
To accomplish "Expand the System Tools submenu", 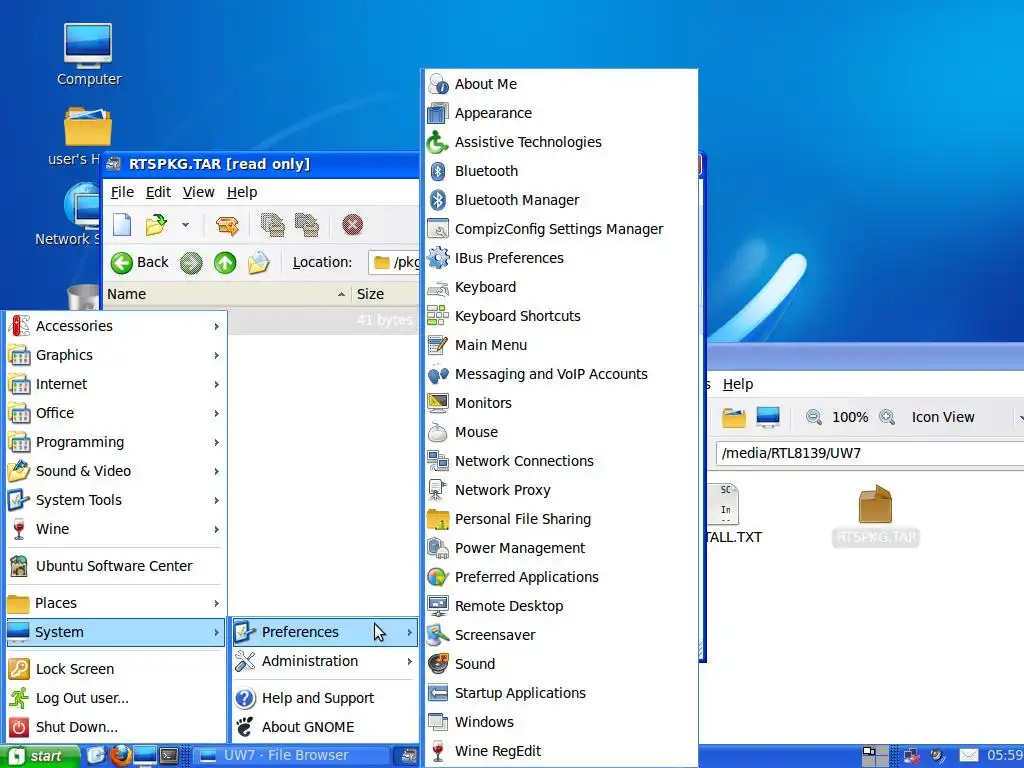I will coord(116,500).
